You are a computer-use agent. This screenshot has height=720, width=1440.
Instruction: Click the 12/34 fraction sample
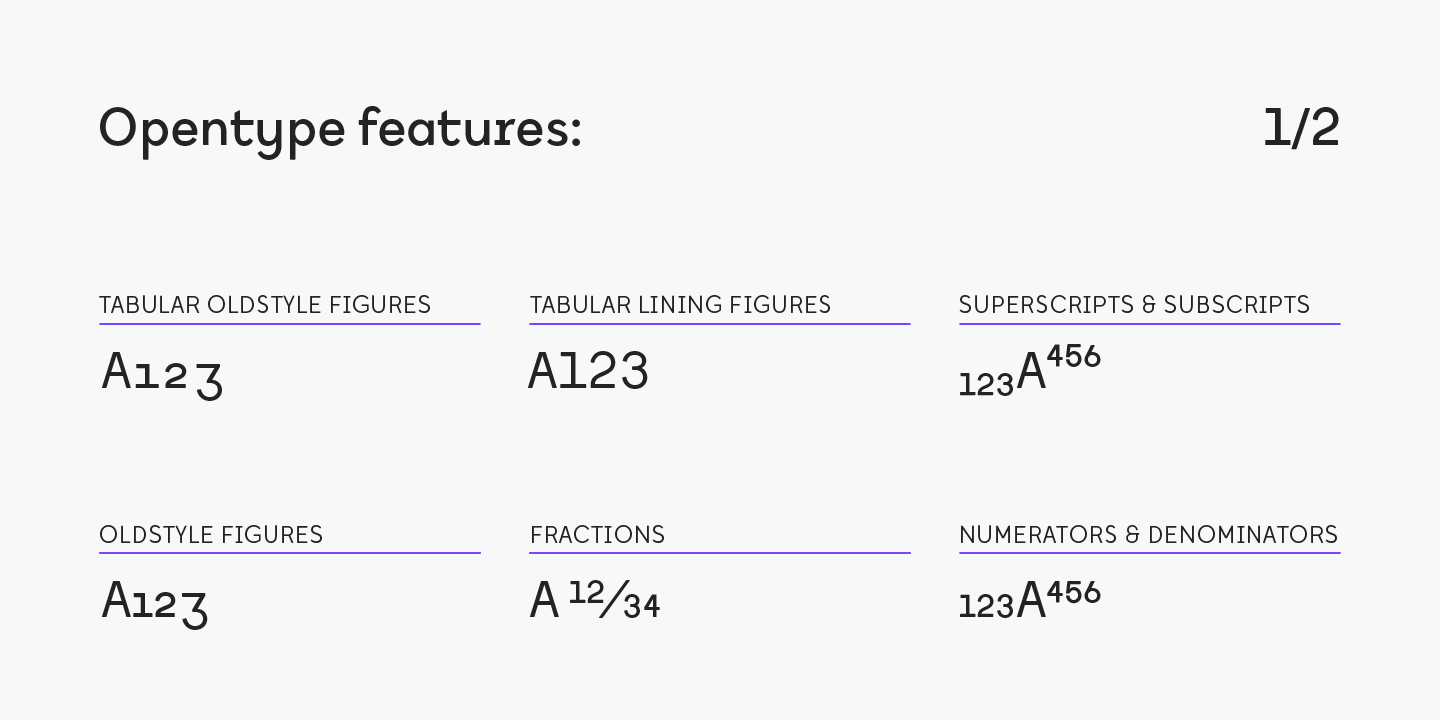pos(614,599)
